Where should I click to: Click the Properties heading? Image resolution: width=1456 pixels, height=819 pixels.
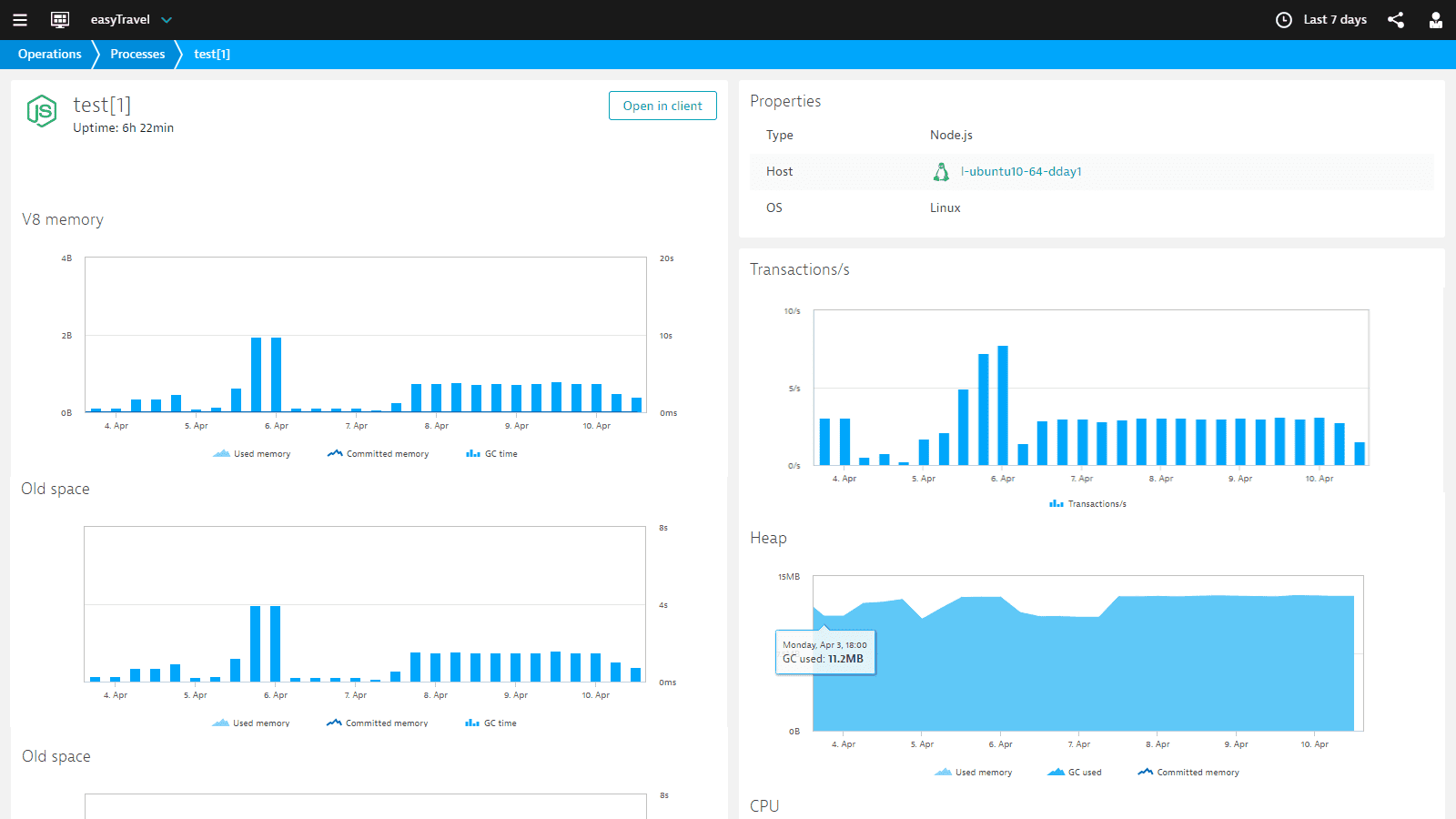tap(785, 101)
